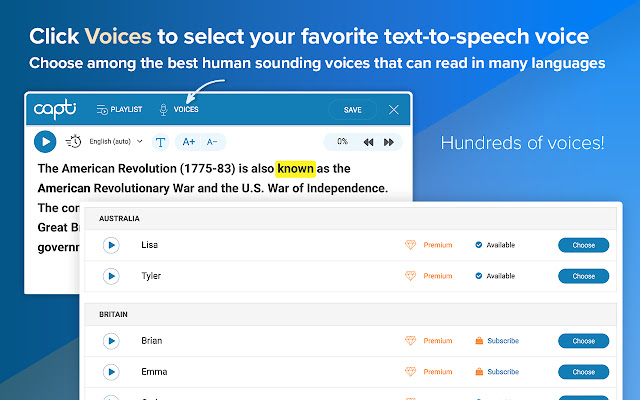Viewport: 640px width, 400px height.
Task: Skip forward with the fast-forward icon
Action: tap(386, 142)
